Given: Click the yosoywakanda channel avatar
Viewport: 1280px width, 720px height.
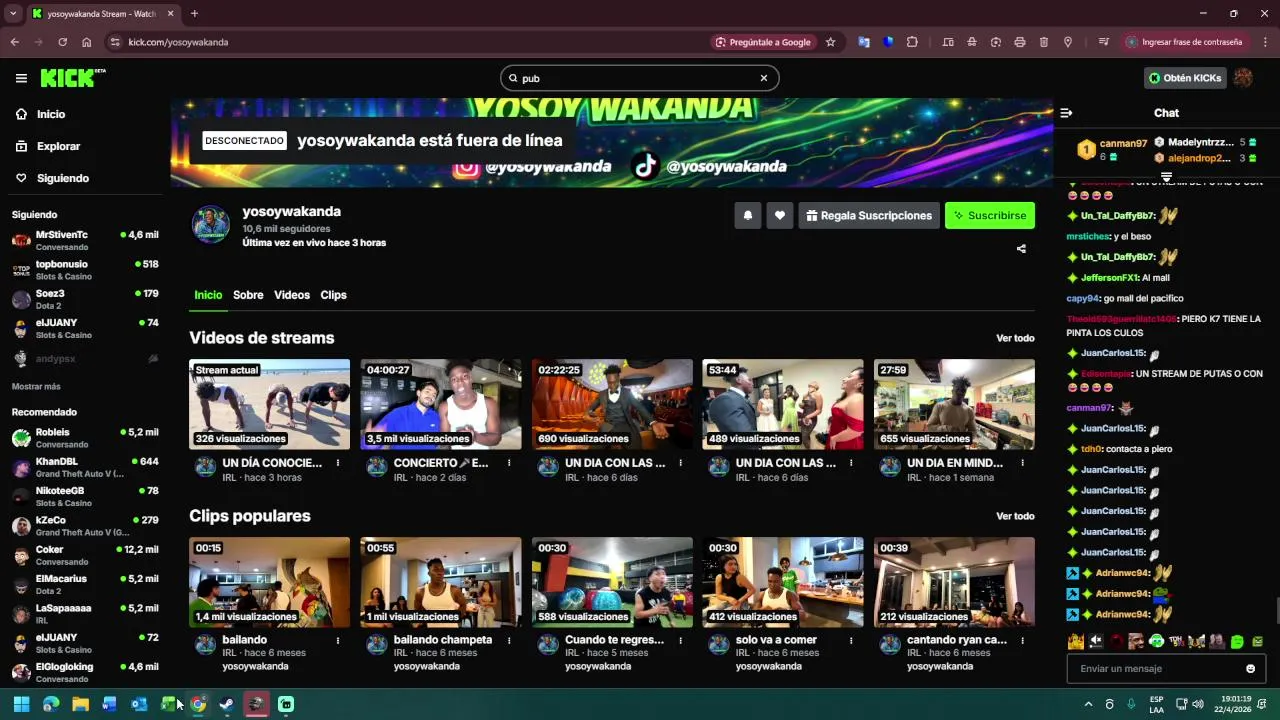Looking at the screenshot, I should [x=211, y=225].
